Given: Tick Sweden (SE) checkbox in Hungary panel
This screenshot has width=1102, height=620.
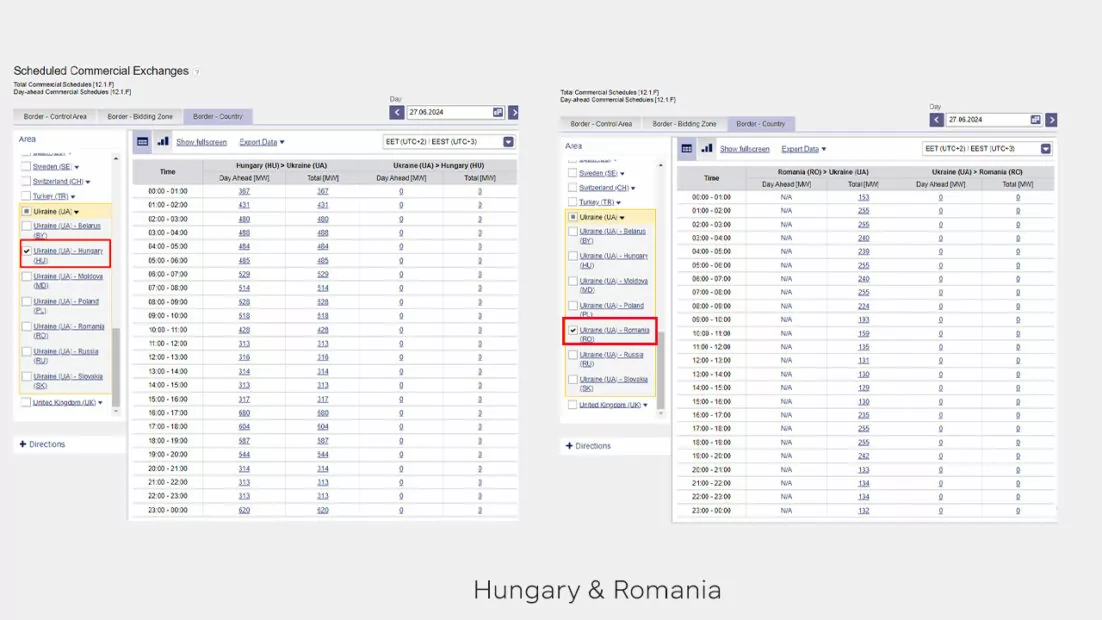Looking at the screenshot, I should (x=26, y=167).
